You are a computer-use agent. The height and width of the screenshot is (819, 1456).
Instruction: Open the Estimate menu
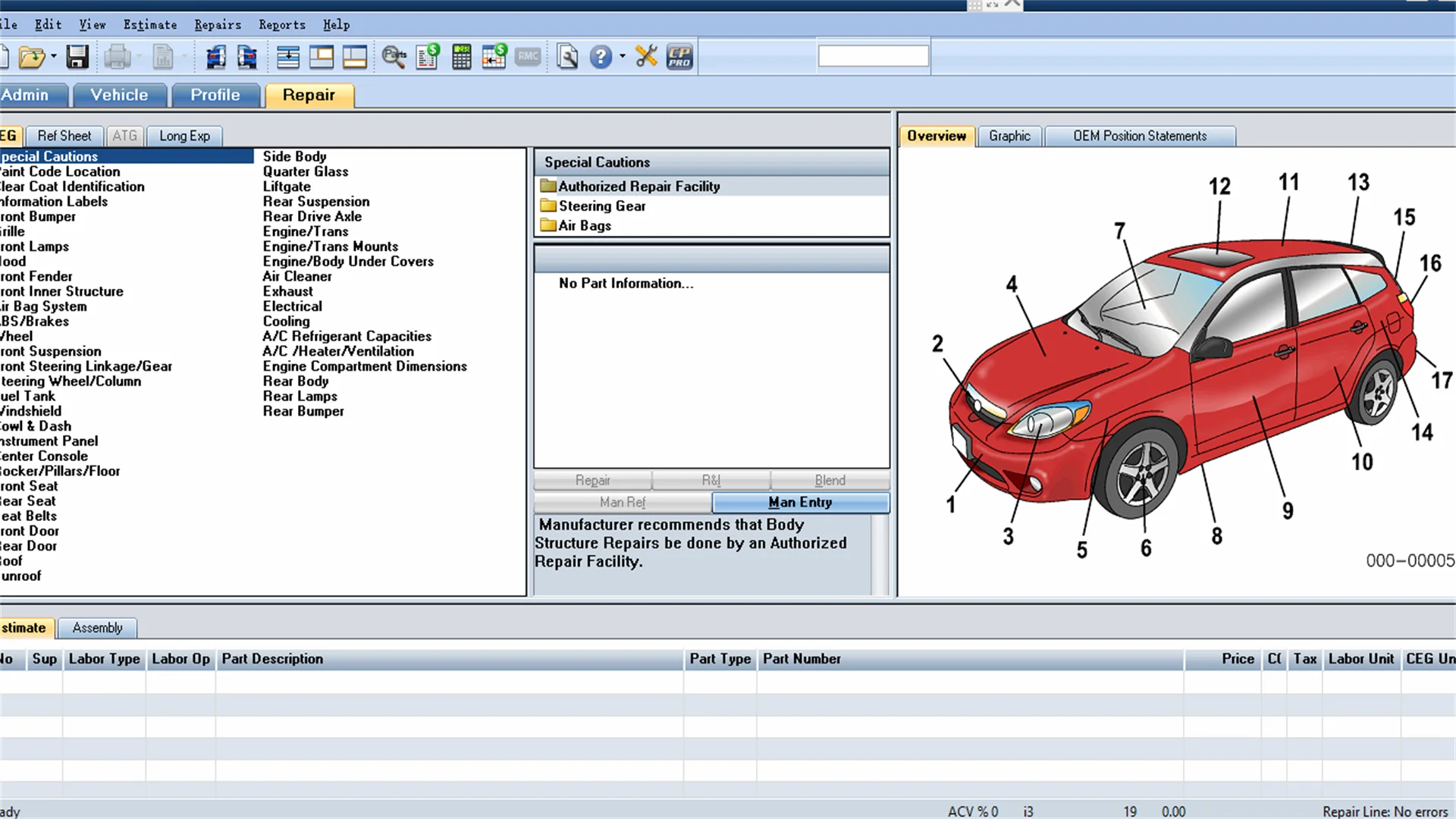[150, 24]
